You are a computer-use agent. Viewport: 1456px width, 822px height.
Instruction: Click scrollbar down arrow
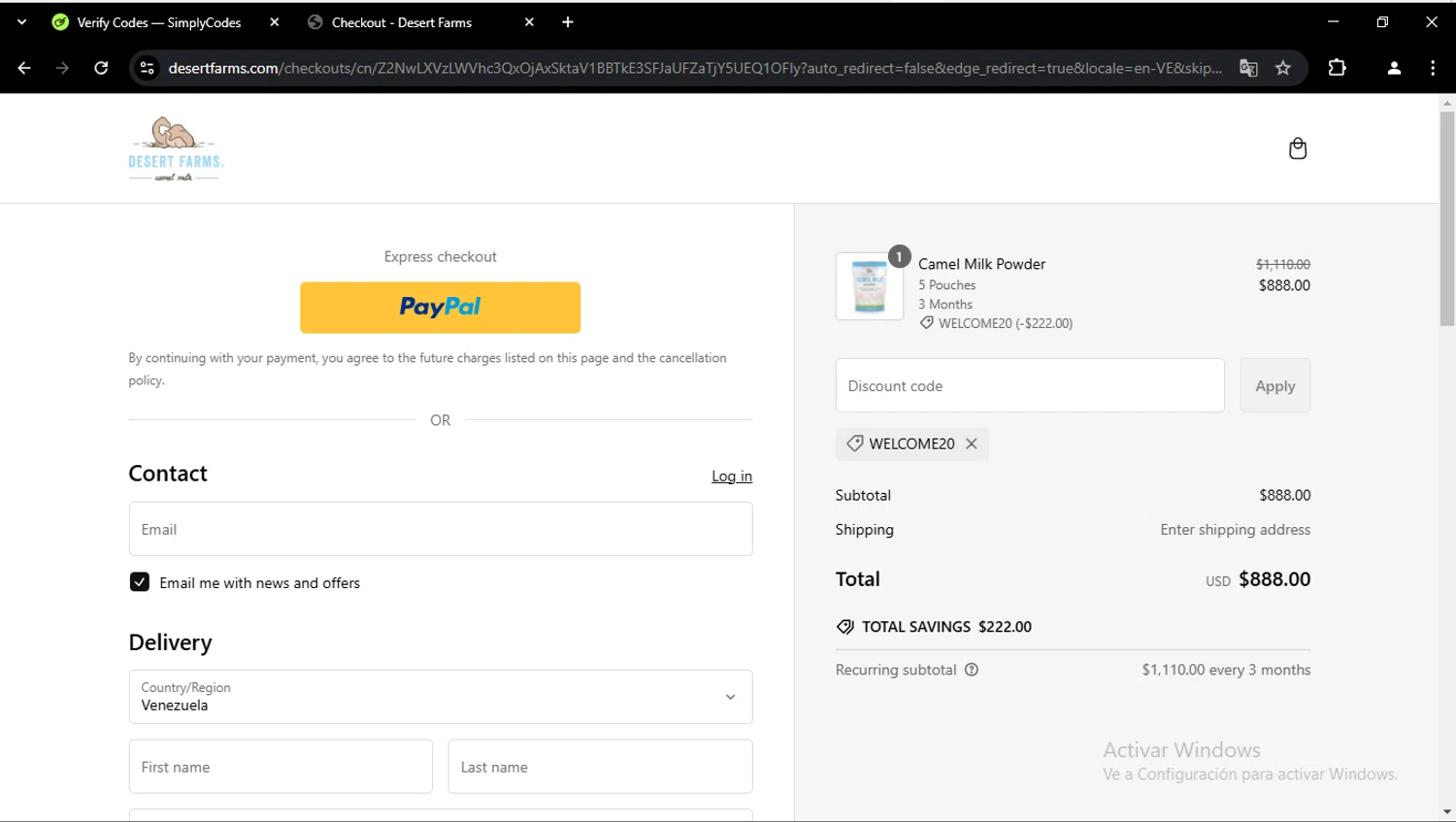[x=1447, y=812]
